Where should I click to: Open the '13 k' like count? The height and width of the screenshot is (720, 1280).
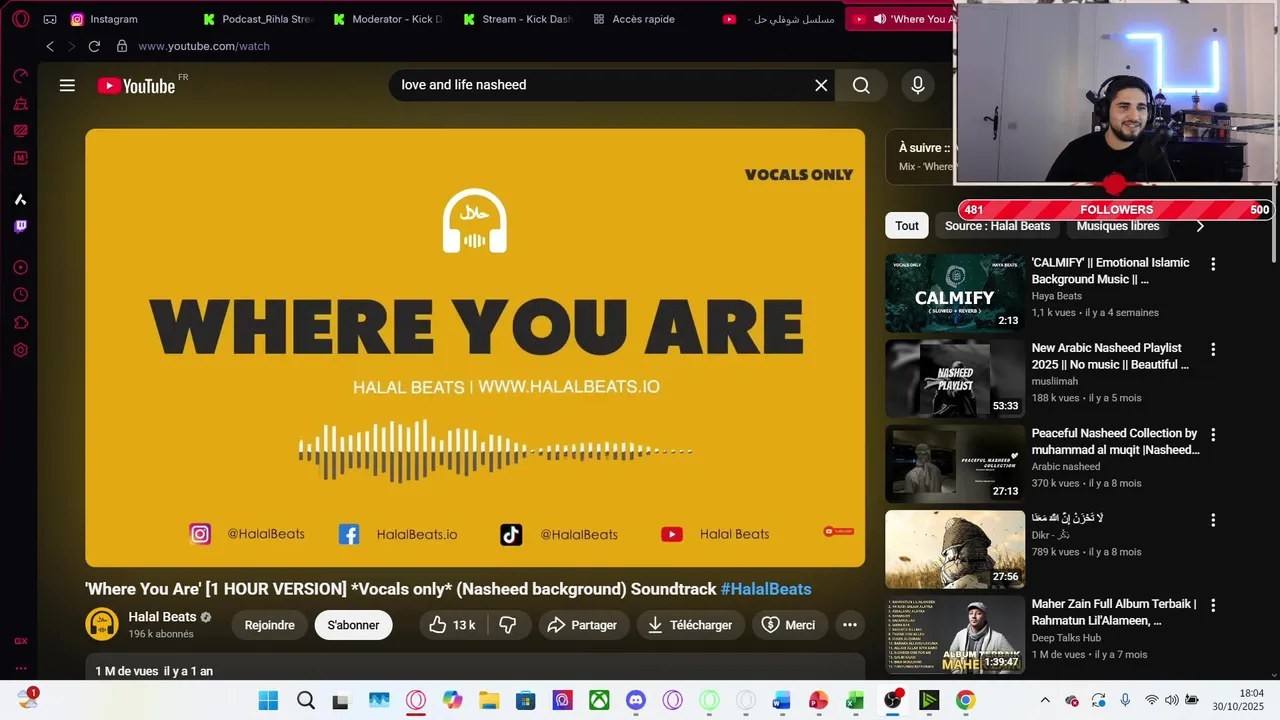click(464, 625)
